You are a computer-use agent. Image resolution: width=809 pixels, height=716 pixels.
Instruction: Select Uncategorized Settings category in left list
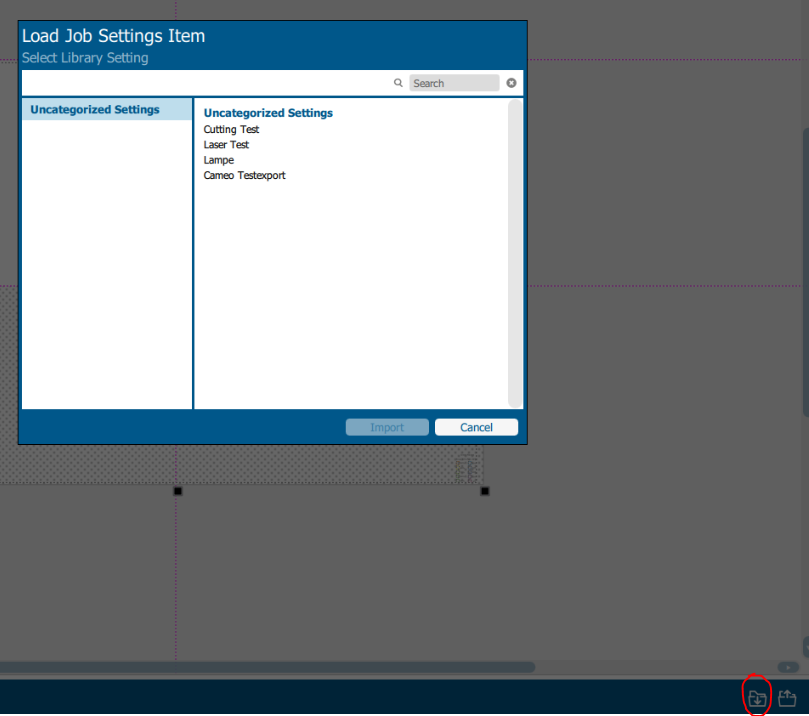pos(107,109)
